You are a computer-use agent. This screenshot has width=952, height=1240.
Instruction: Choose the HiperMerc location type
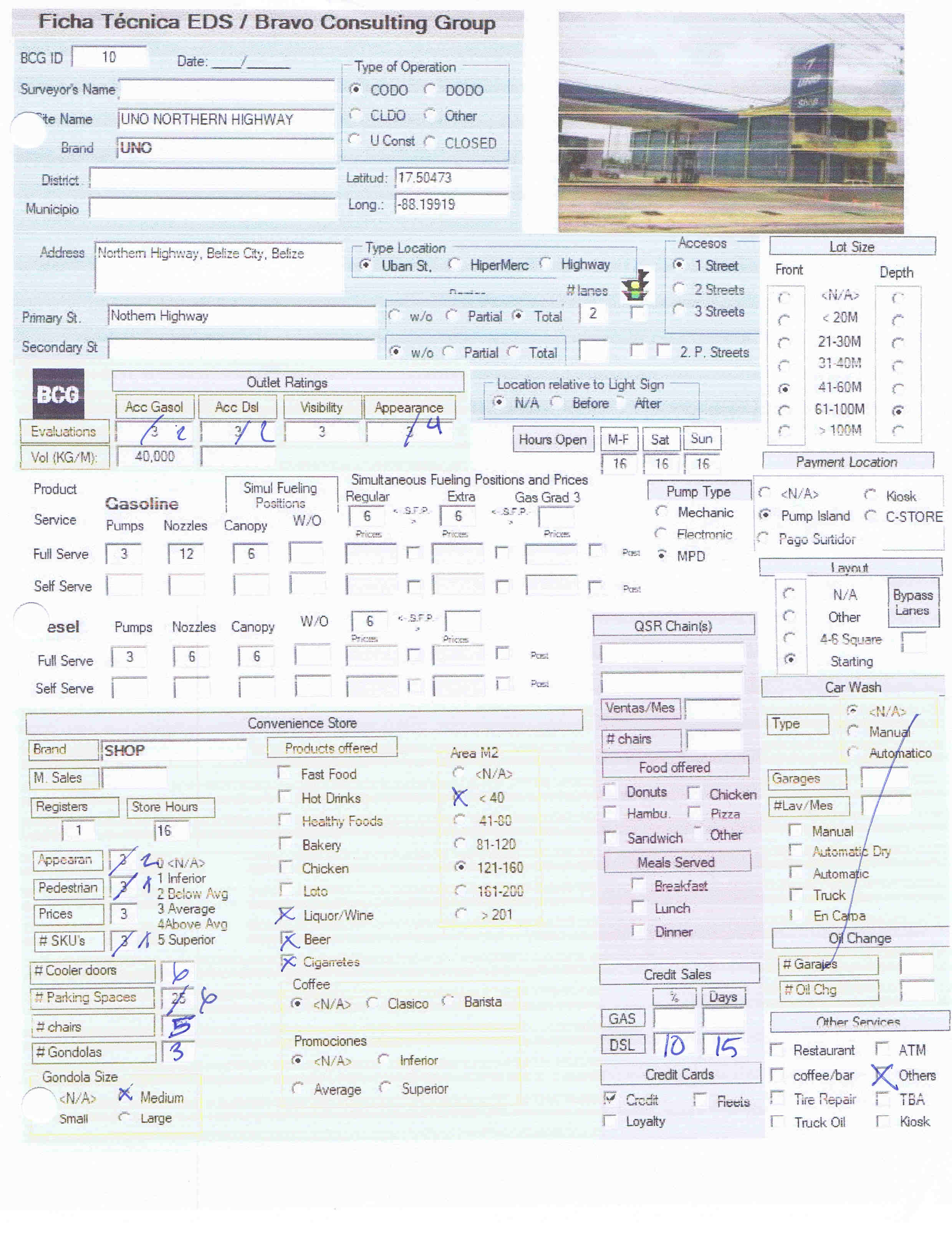pos(454,264)
